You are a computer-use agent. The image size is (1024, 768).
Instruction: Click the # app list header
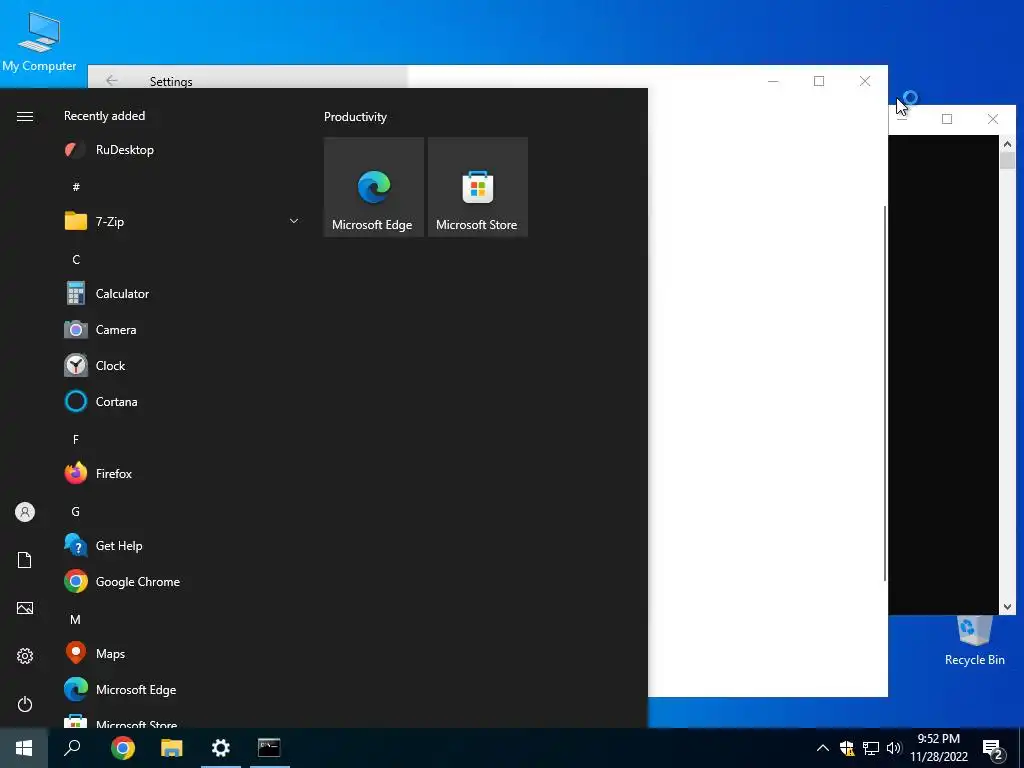click(x=76, y=187)
